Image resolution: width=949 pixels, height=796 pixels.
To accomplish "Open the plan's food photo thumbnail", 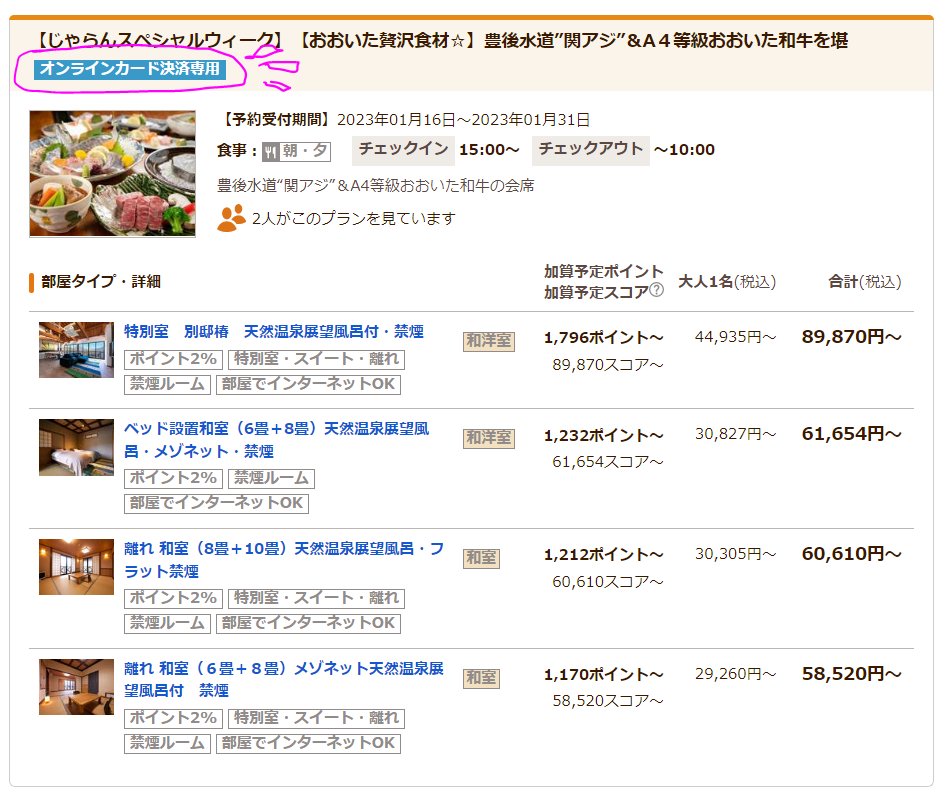I will (x=113, y=174).
